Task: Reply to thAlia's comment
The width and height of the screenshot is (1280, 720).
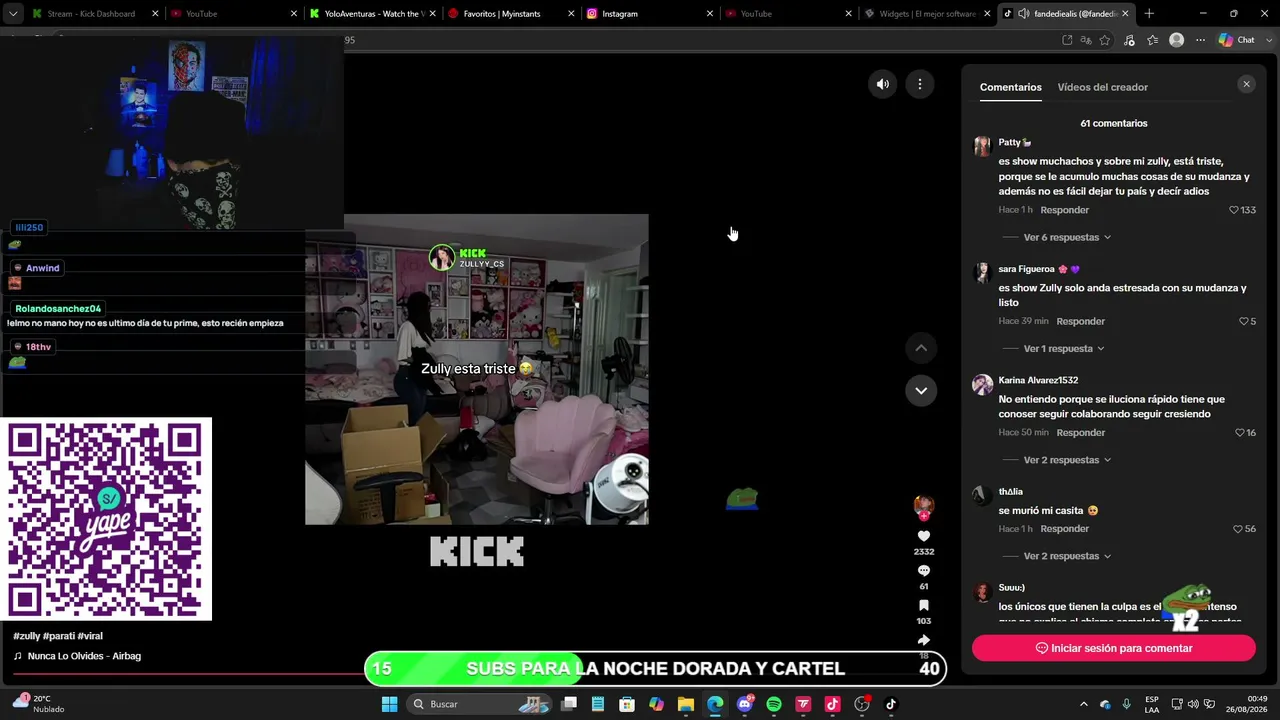Action: [x=1064, y=529]
